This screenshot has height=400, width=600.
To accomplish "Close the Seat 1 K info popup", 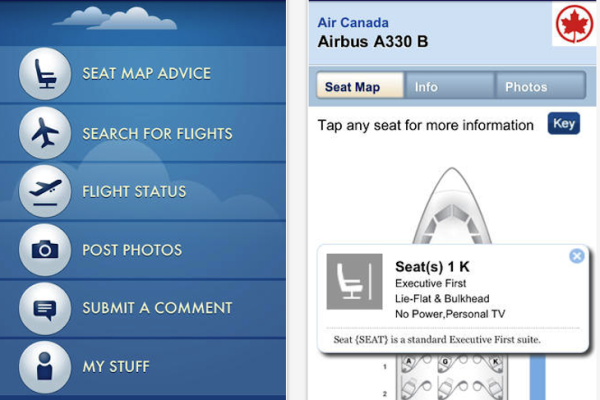I will tap(577, 256).
